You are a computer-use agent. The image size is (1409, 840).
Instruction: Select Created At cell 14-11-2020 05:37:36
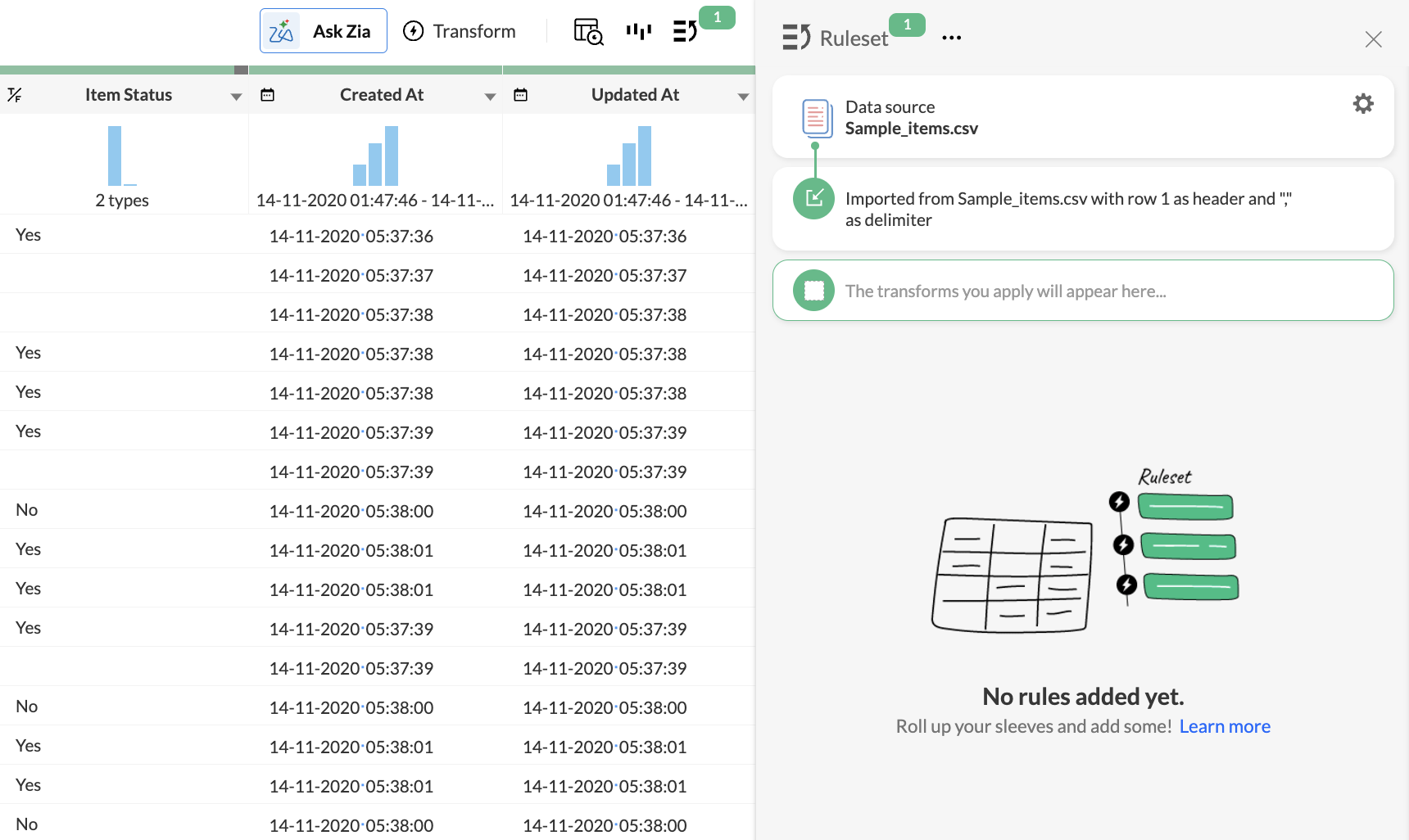pos(351,236)
